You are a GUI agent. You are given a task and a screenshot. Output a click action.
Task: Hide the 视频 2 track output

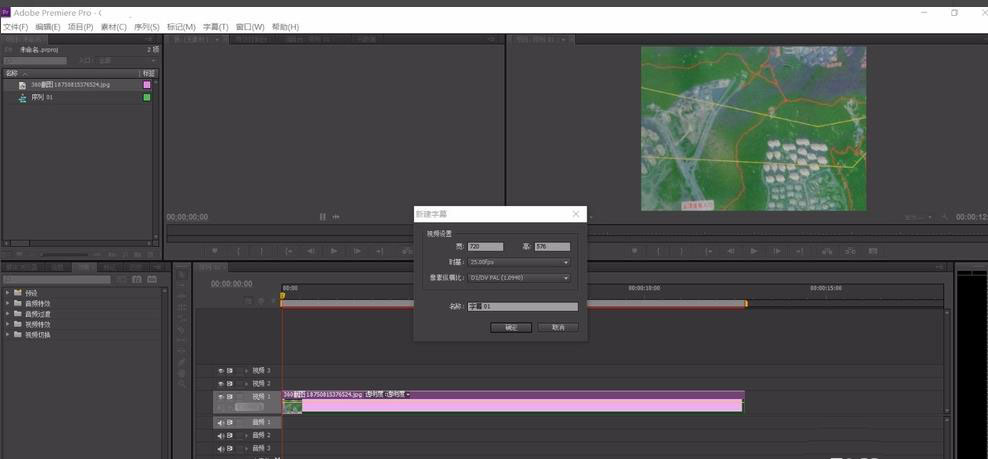pos(221,383)
